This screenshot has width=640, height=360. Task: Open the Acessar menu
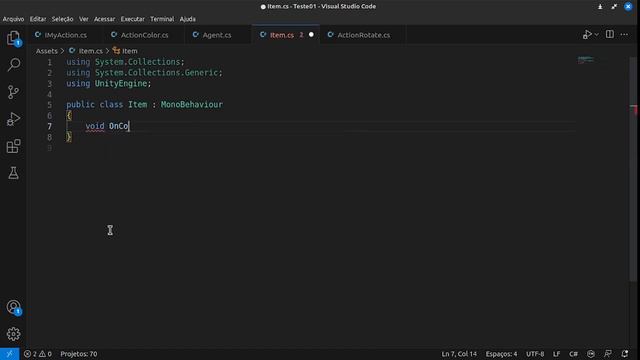[x=104, y=19]
